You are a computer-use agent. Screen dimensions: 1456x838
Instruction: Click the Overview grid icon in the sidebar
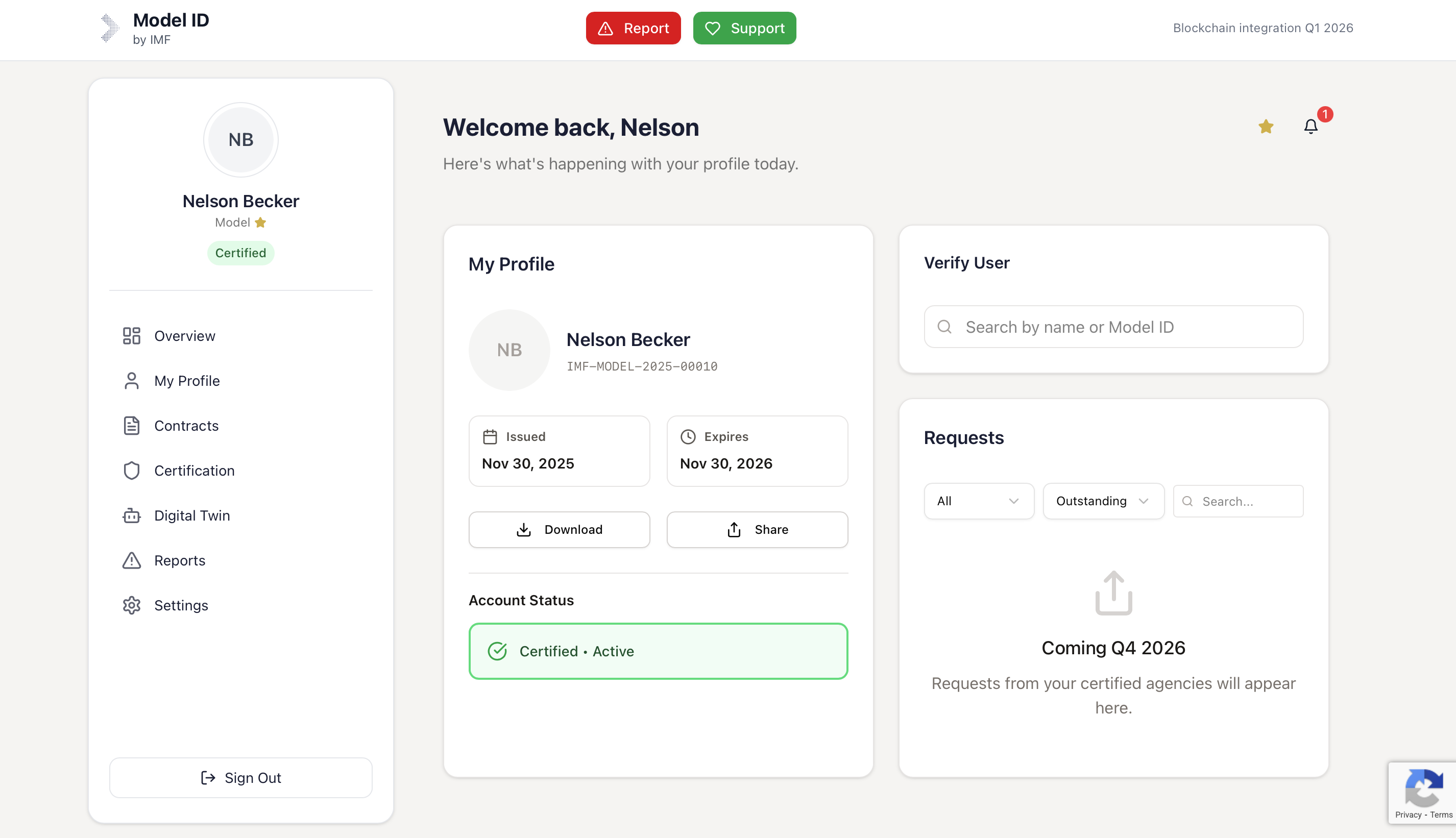click(131, 335)
